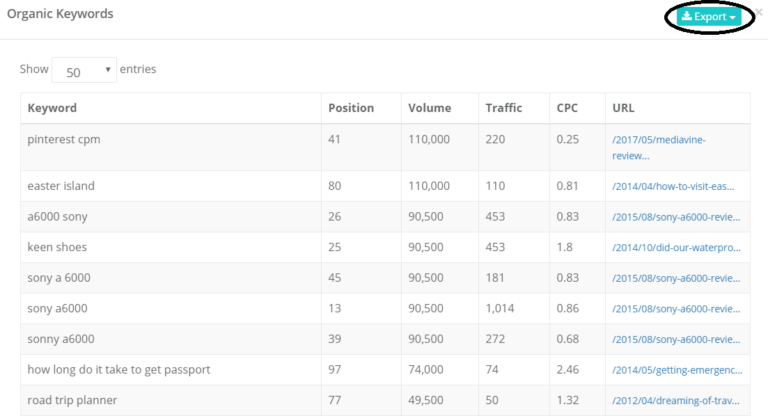Screen dimensions: 768x416
Task: Open the how-to-visit-eas... URL link
Action: pyautogui.click(x=673, y=186)
